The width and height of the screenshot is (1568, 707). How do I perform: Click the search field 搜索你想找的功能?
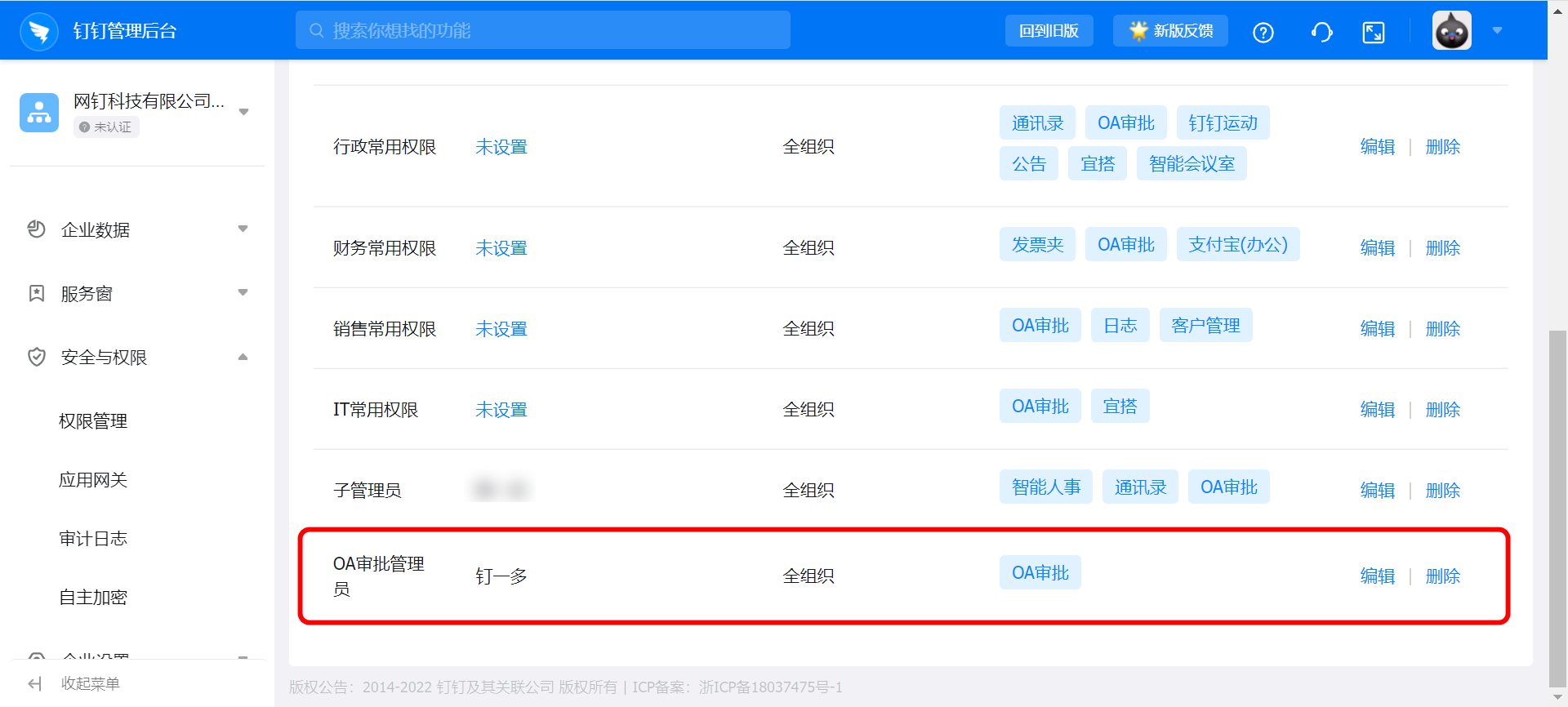coord(543,30)
